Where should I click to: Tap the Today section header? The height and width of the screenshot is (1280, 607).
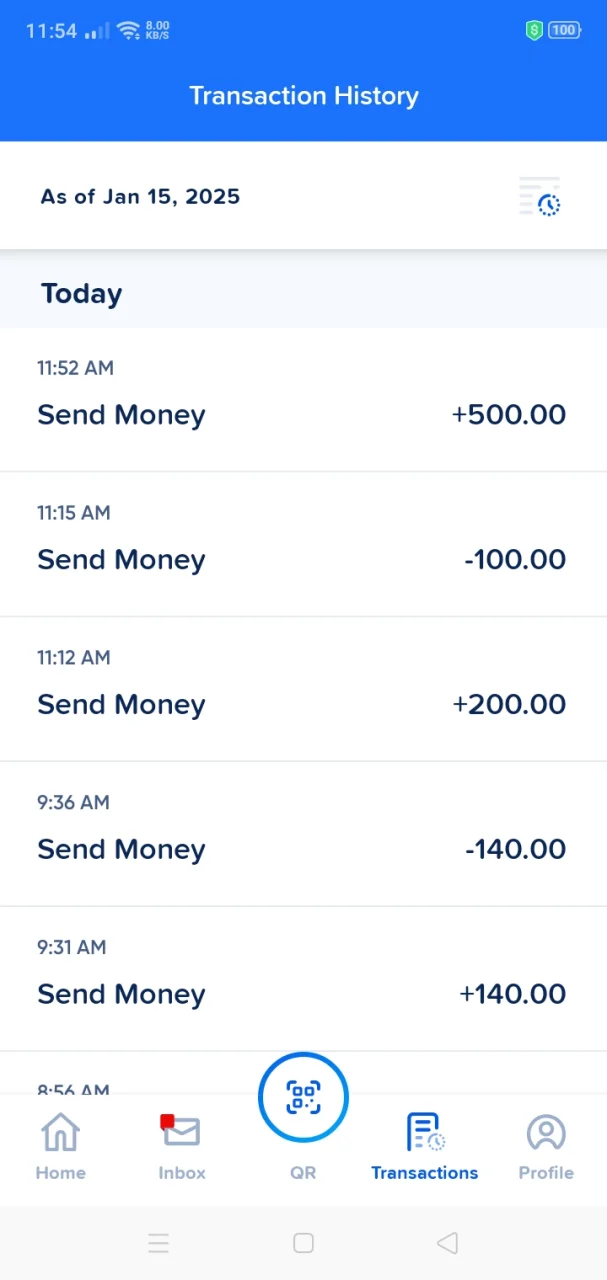(x=82, y=293)
